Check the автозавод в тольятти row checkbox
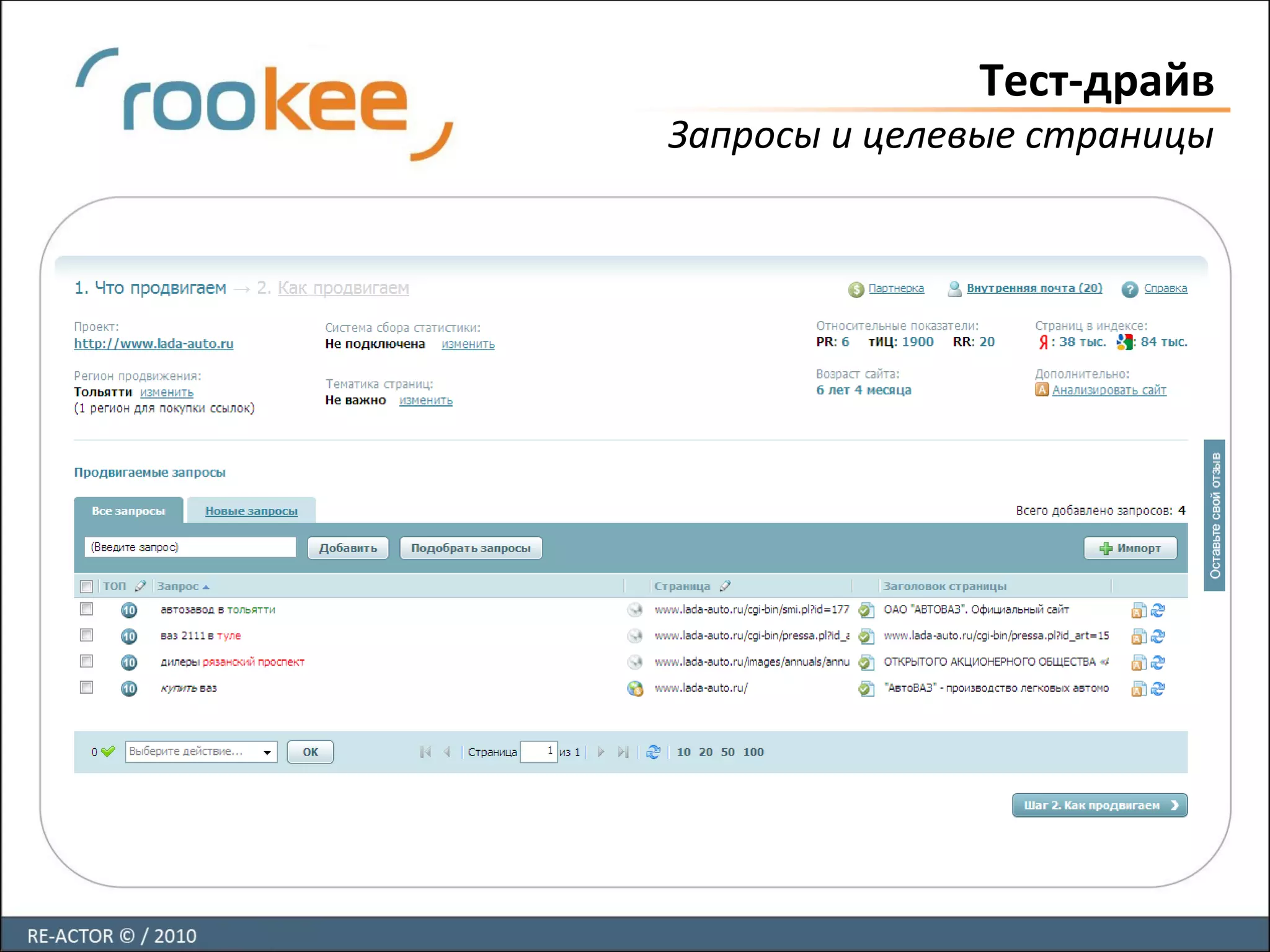This screenshot has width=1270, height=952. 87,609
